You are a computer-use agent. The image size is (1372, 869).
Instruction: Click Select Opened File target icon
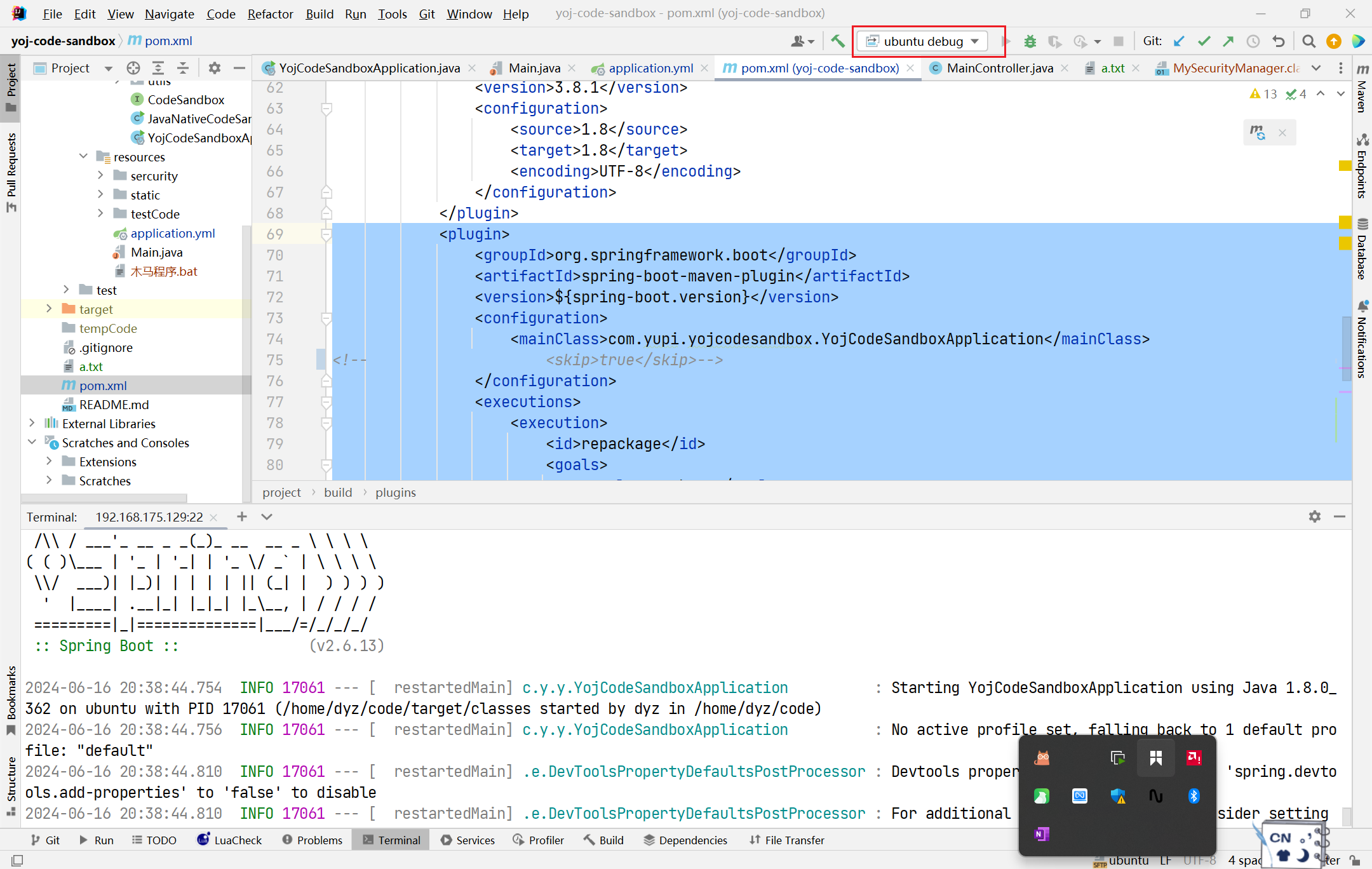point(133,68)
